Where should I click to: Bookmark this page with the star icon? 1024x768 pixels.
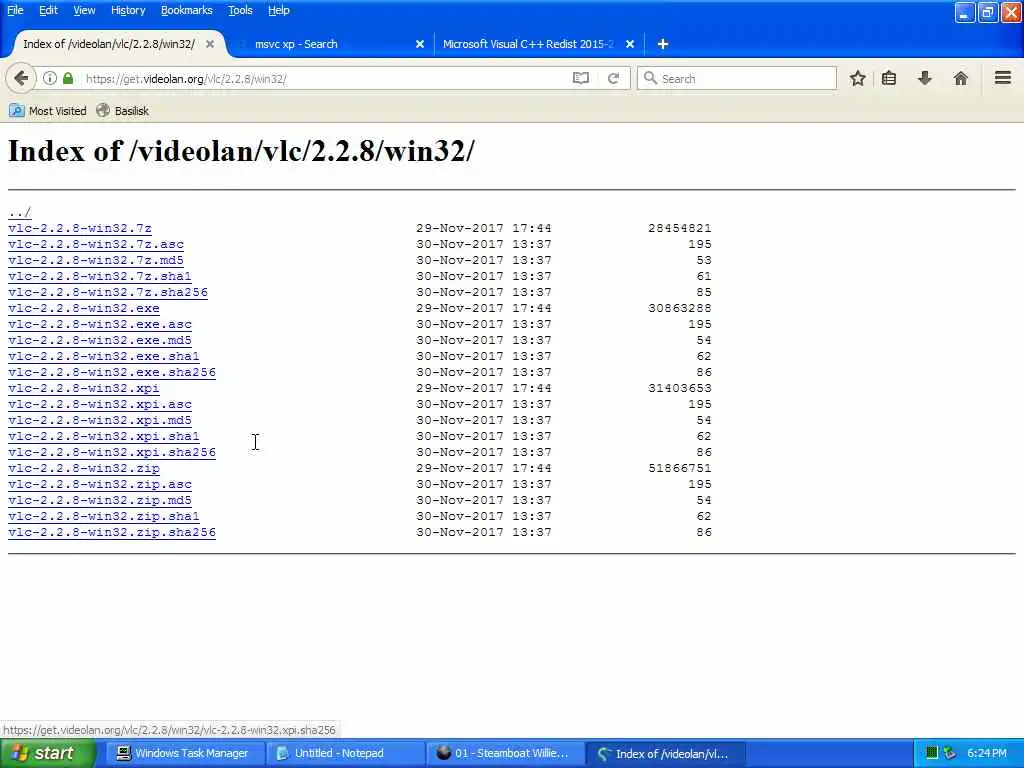[x=857, y=78]
